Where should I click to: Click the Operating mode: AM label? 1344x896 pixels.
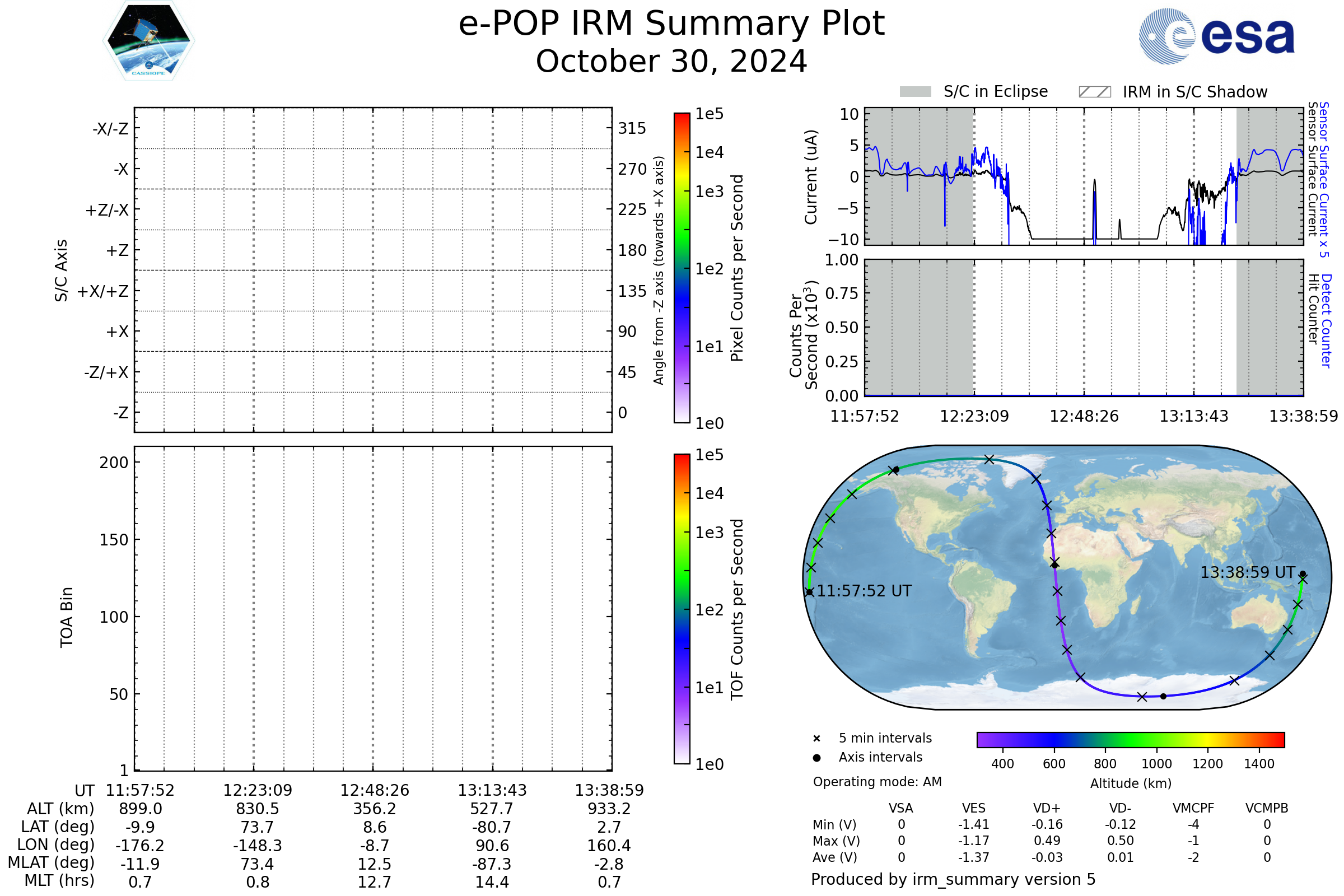pos(877,782)
